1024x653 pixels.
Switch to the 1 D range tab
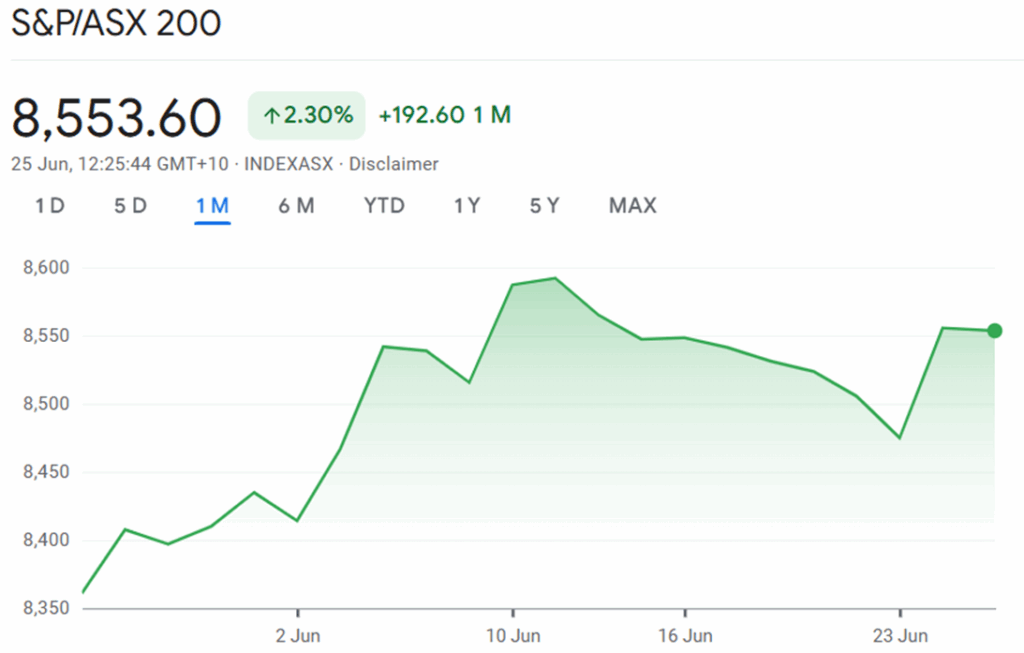[x=50, y=206]
